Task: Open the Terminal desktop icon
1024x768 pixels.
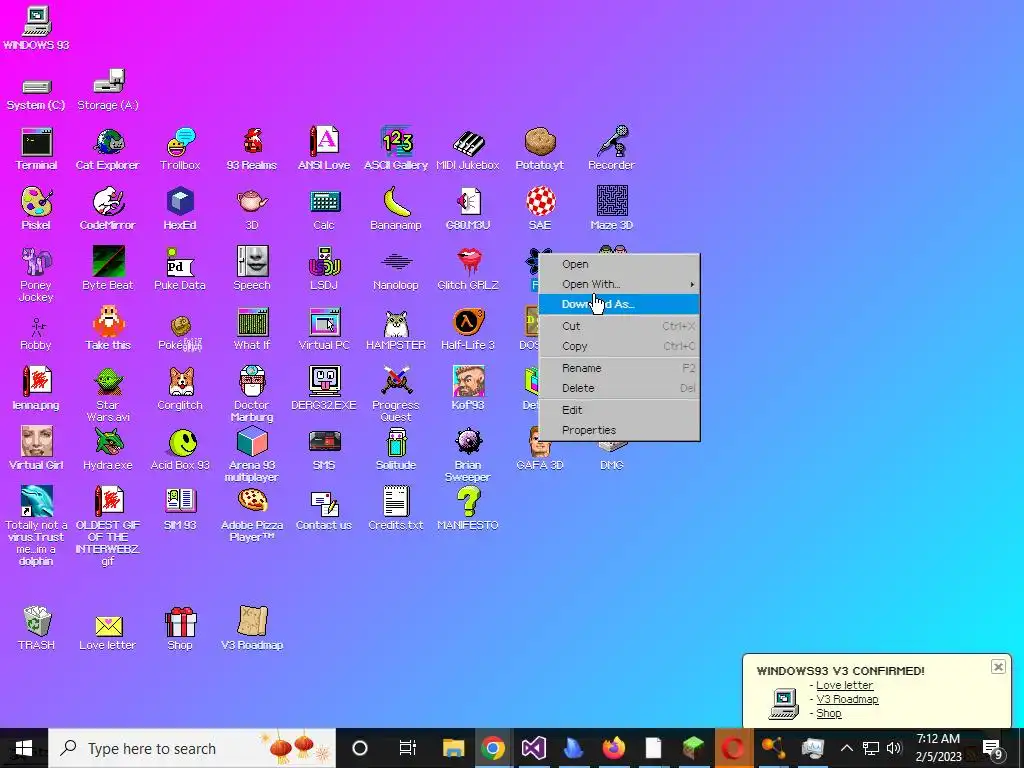Action: pyautogui.click(x=36, y=149)
